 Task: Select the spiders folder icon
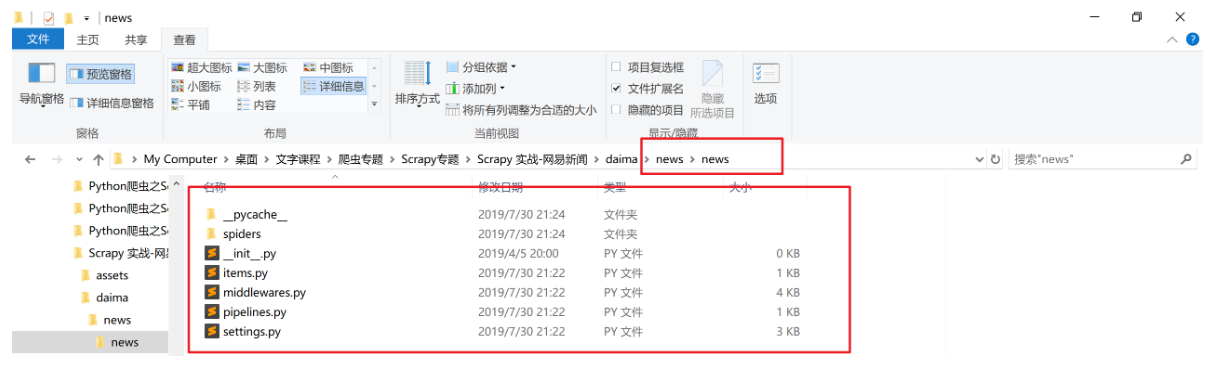pyautogui.click(x=211, y=234)
